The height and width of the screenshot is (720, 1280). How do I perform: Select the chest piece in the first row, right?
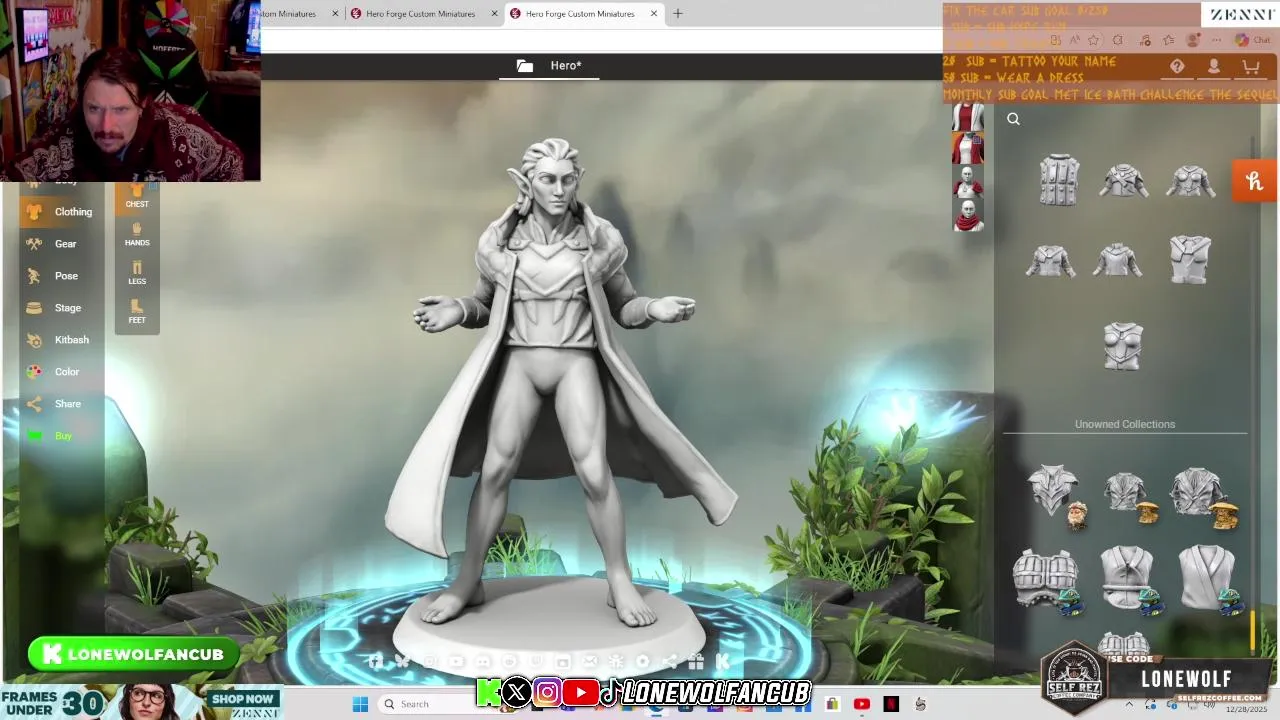click(x=1190, y=181)
